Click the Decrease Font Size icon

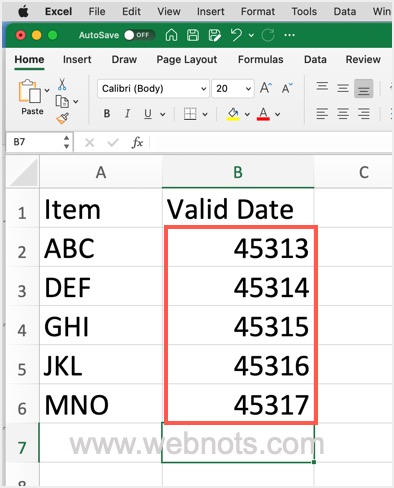[x=287, y=88]
